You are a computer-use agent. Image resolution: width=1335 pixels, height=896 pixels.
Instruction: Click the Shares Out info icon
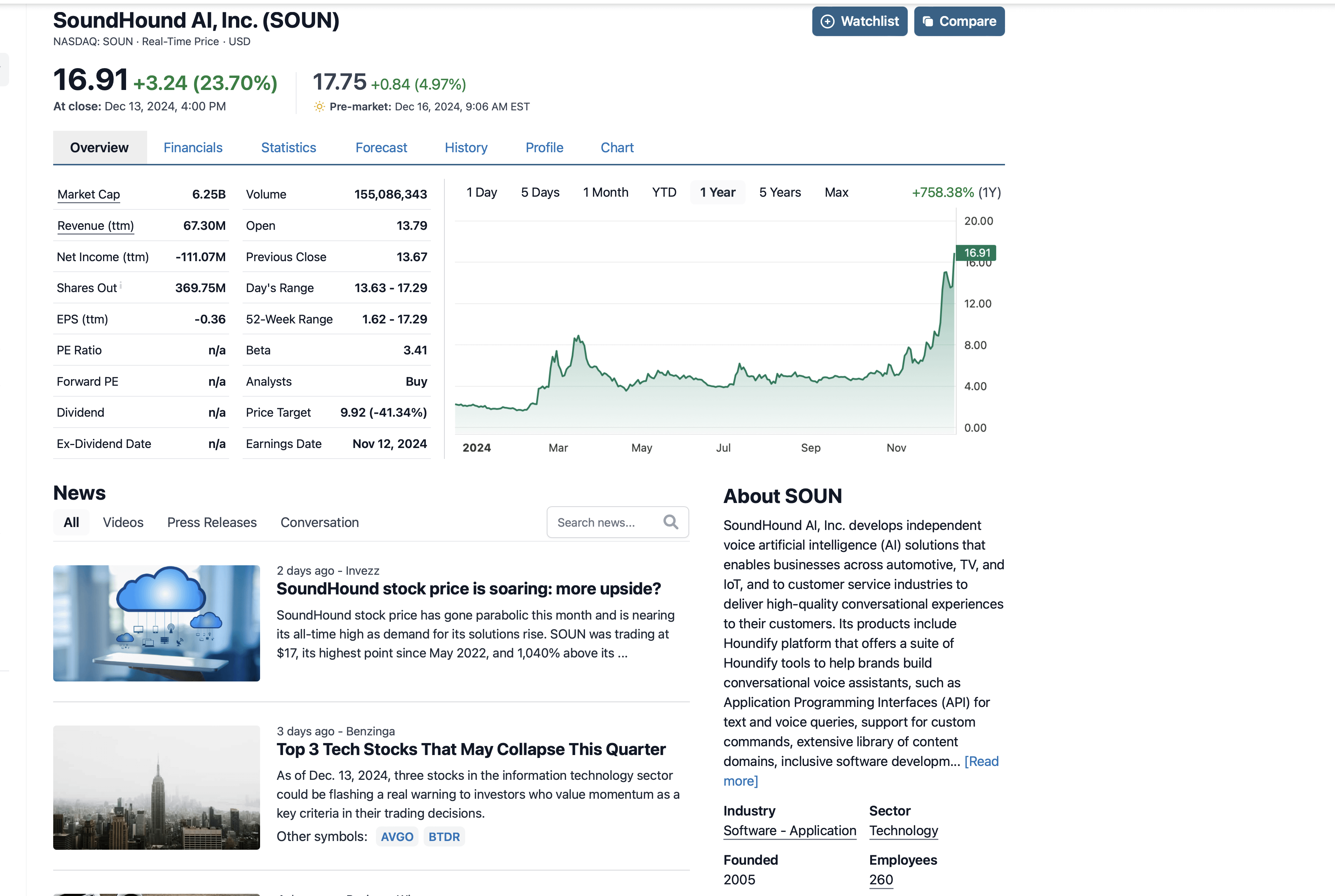[x=121, y=284]
